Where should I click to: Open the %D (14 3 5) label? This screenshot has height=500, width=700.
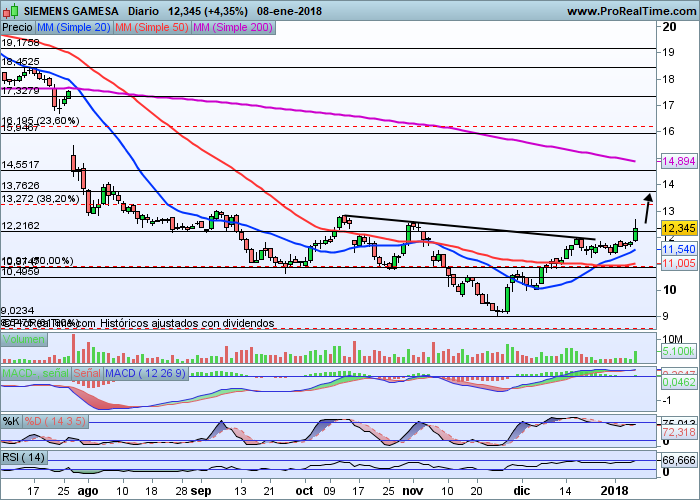pyautogui.click(x=54, y=419)
